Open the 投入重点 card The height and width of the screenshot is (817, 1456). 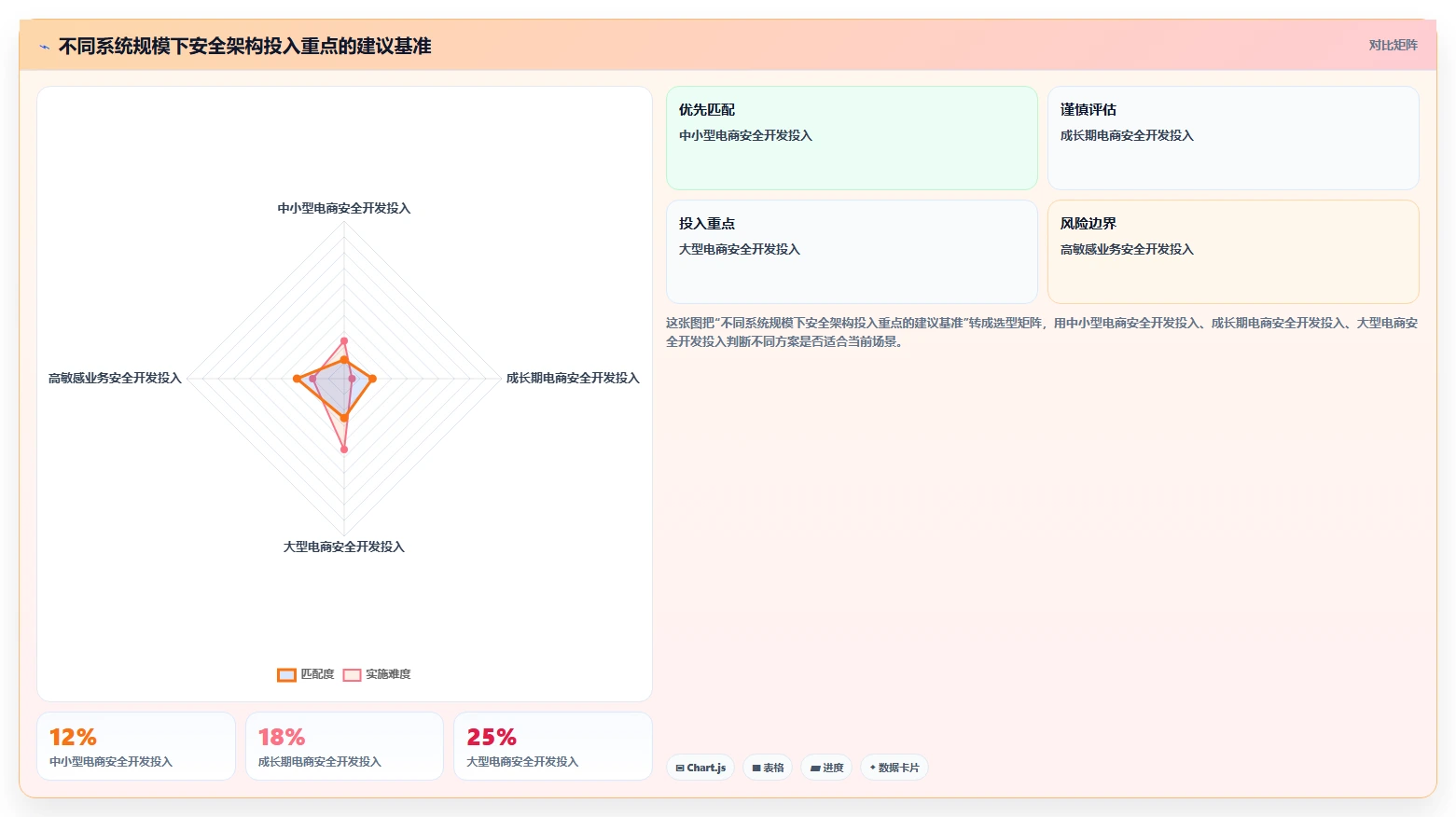(852, 252)
